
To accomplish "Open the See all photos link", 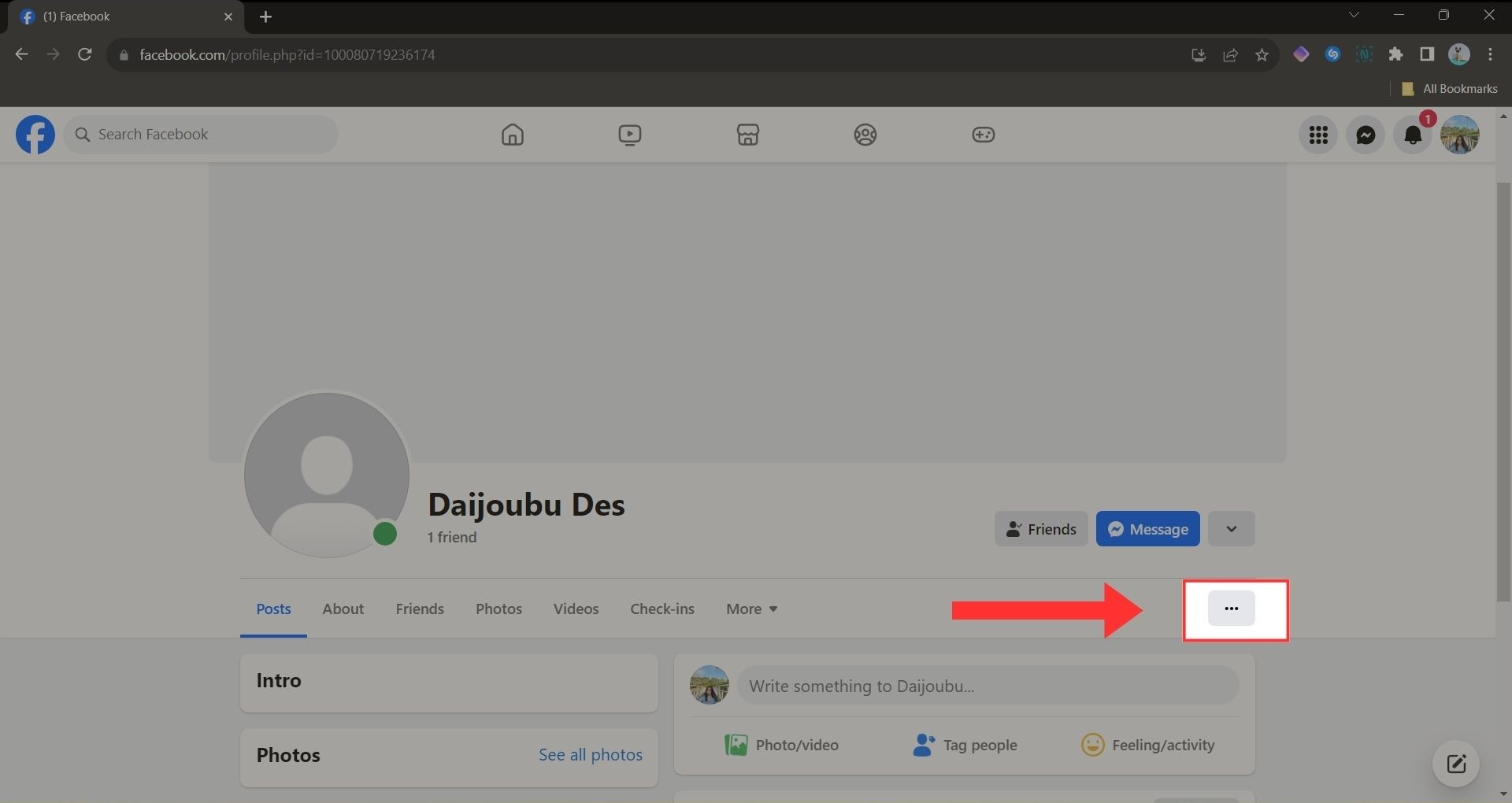I will (x=590, y=755).
